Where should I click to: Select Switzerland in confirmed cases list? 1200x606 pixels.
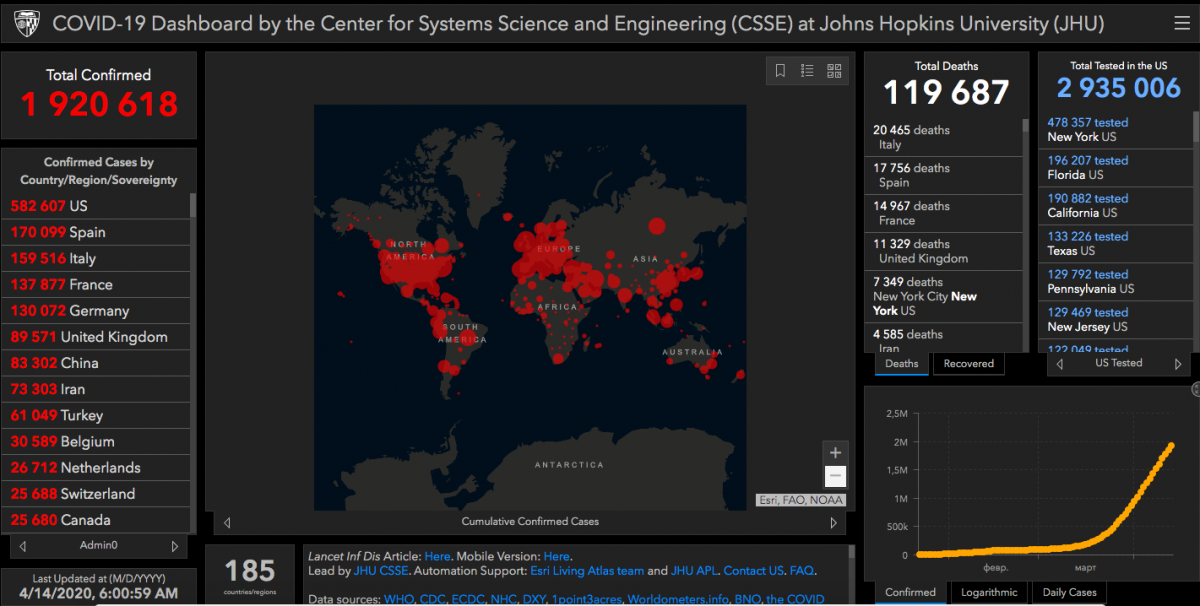pos(96,494)
